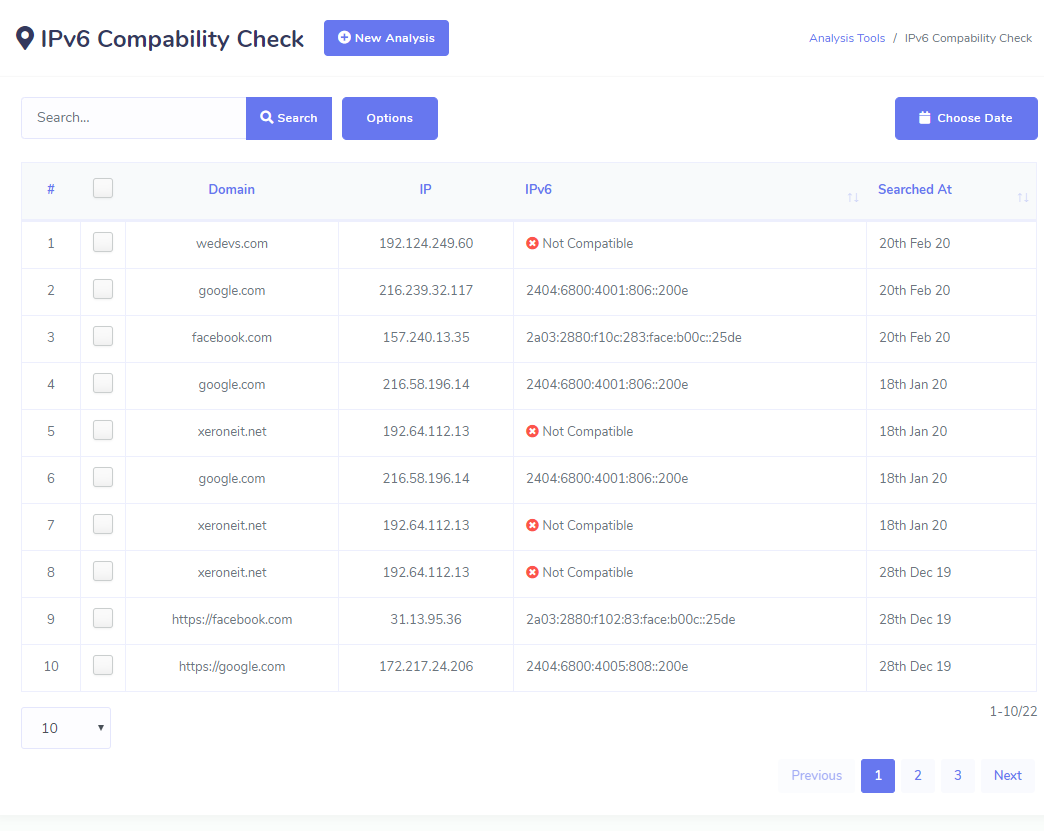This screenshot has height=831, width=1044.
Task: Select the checkbox for facebook.com in row 3
Action: point(103,337)
